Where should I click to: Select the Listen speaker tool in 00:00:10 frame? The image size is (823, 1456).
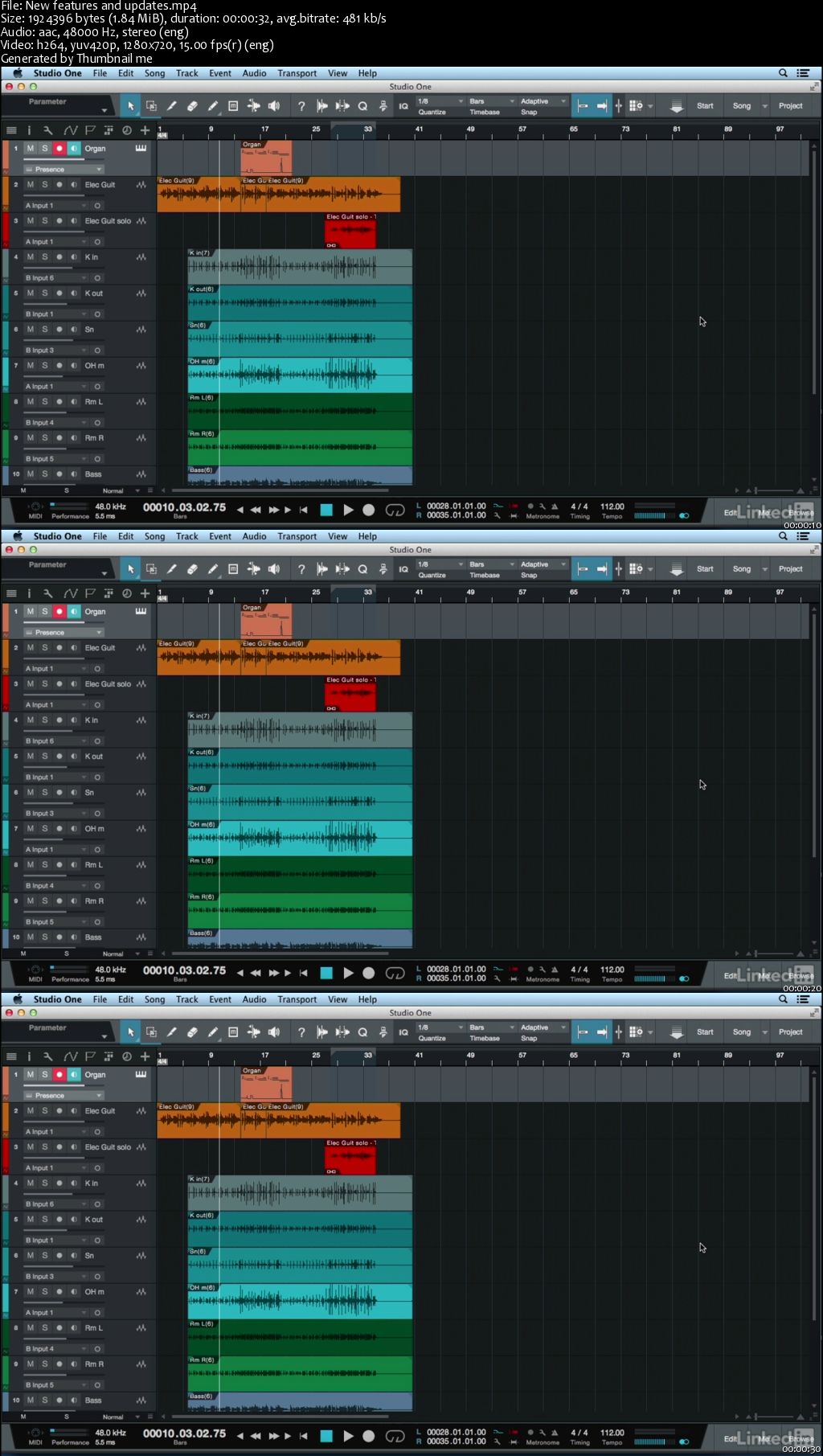pos(274,106)
